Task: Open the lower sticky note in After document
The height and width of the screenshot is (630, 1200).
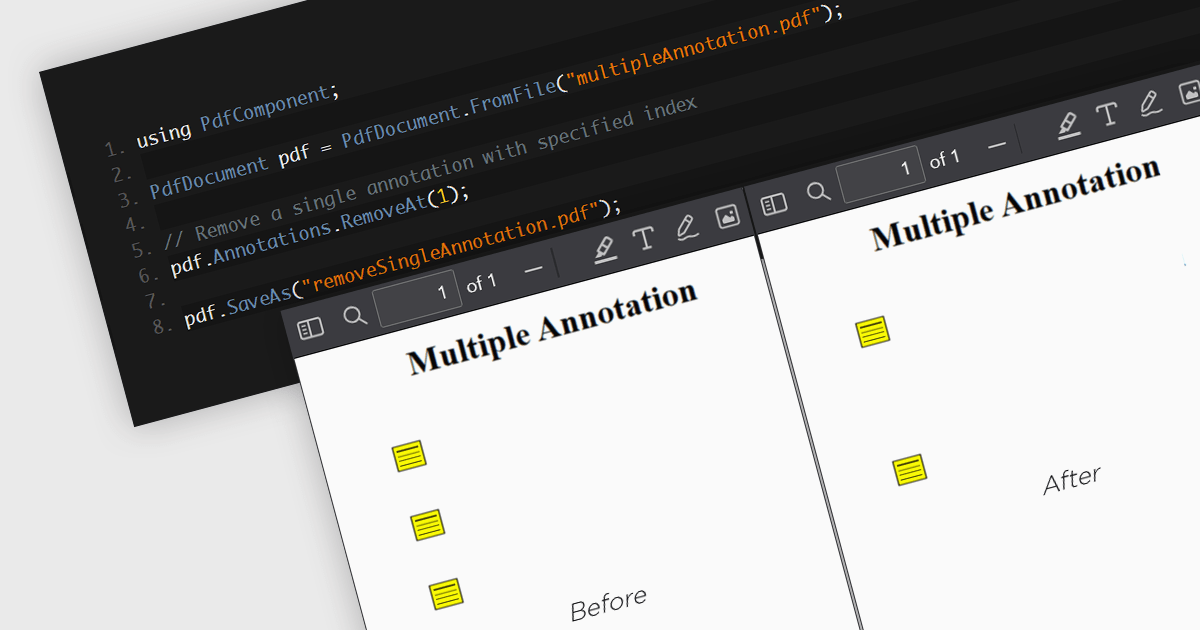Action: (909, 469)
